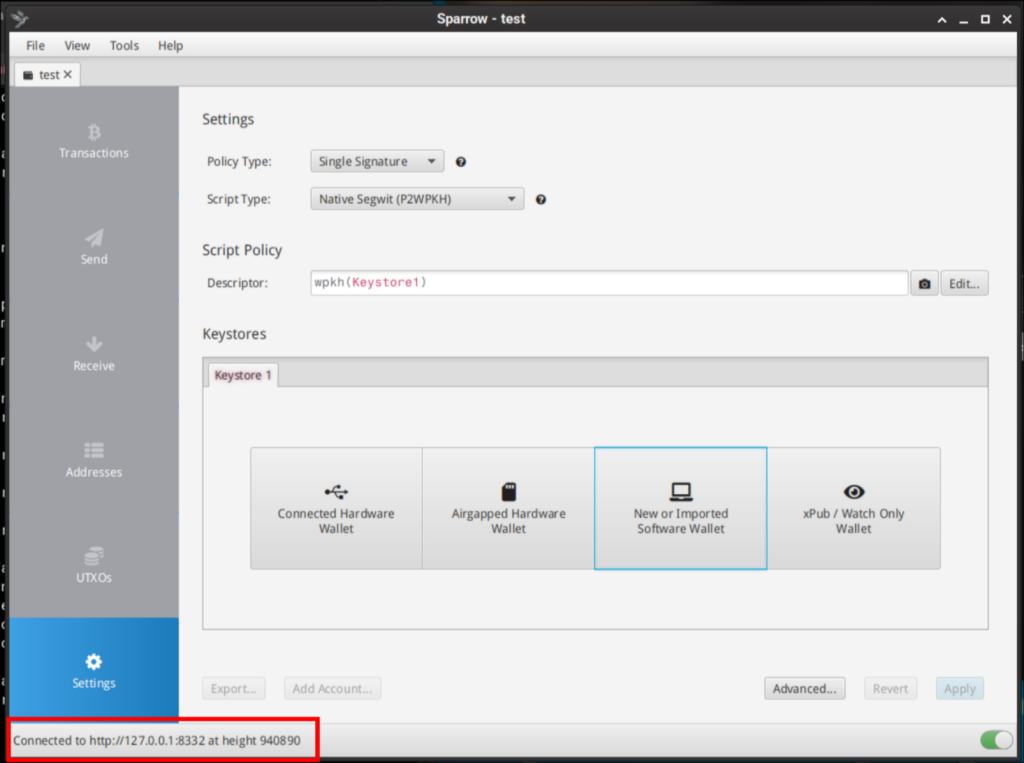Open the Transactions view in the sidebar
Screen dimensions: 1024x763
pos(93,140)
